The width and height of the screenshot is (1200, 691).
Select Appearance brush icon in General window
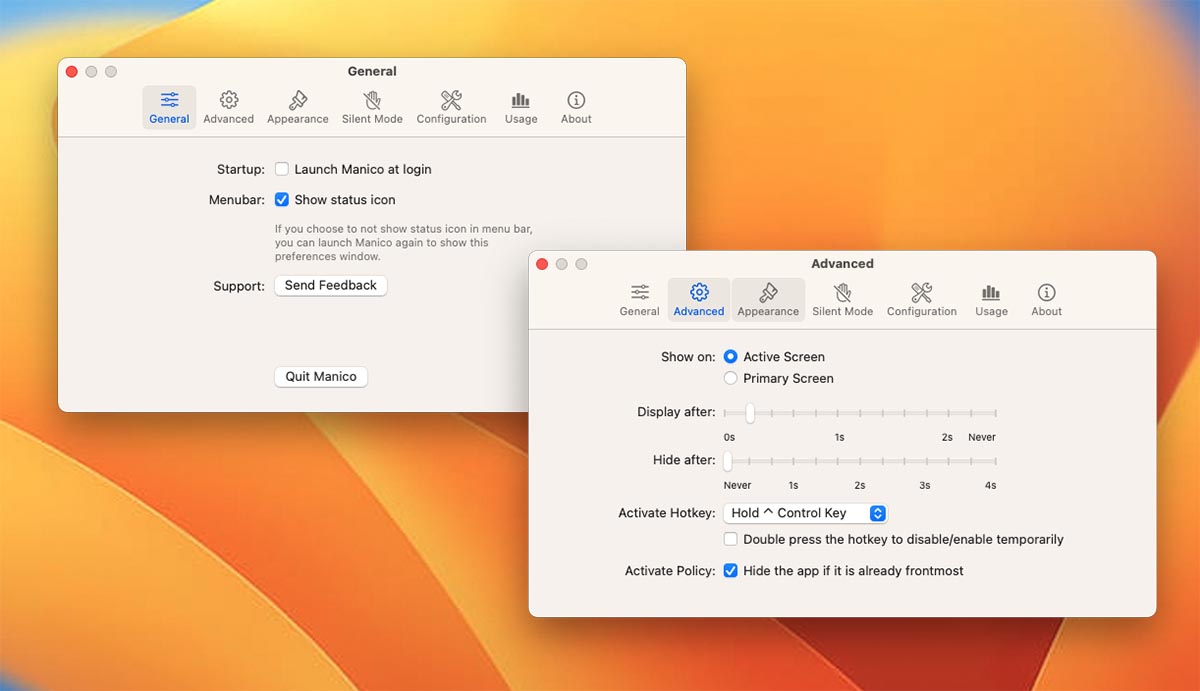click(297, 101)
